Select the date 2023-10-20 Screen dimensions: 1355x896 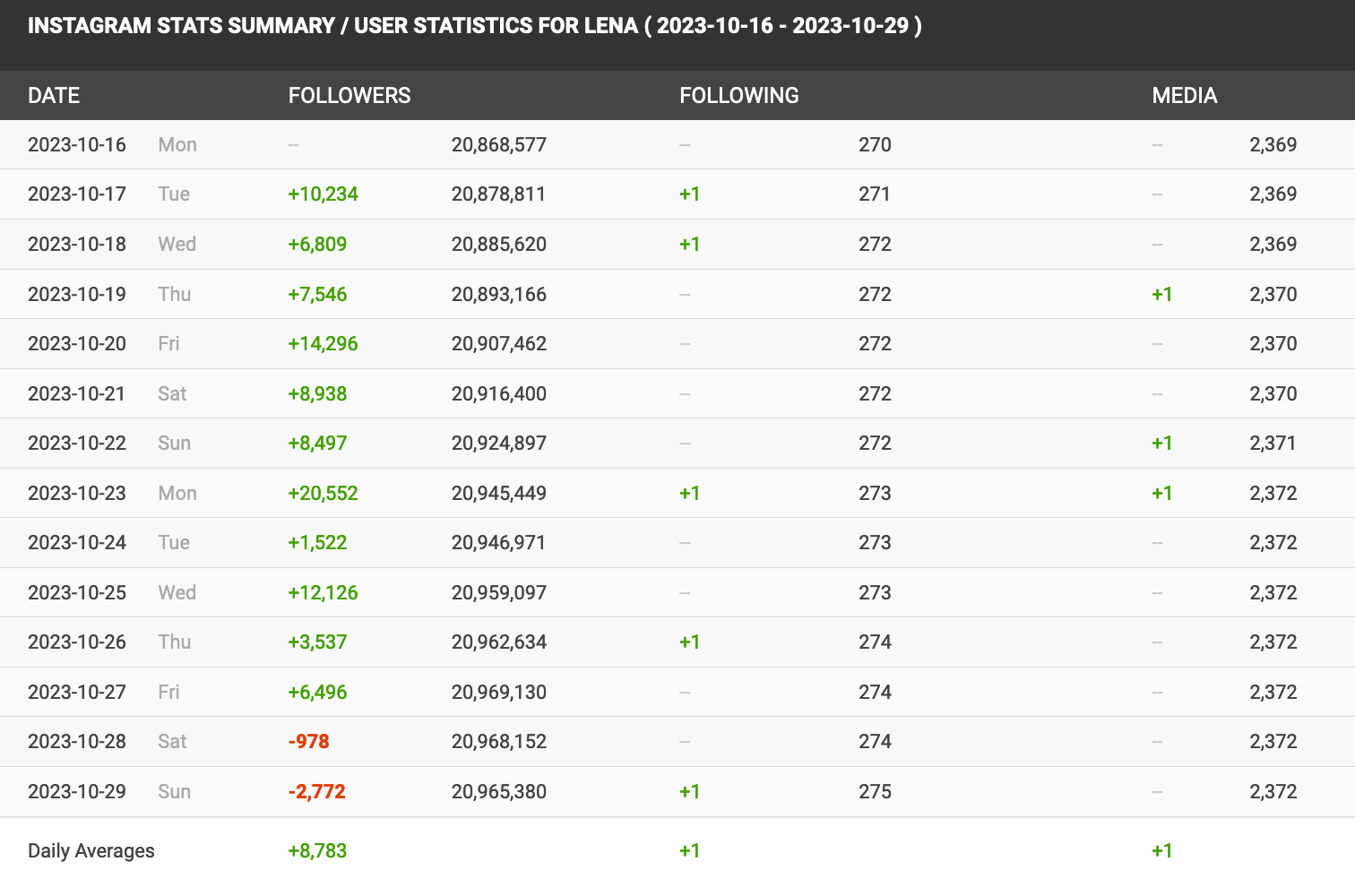click(x=77, y=344)
